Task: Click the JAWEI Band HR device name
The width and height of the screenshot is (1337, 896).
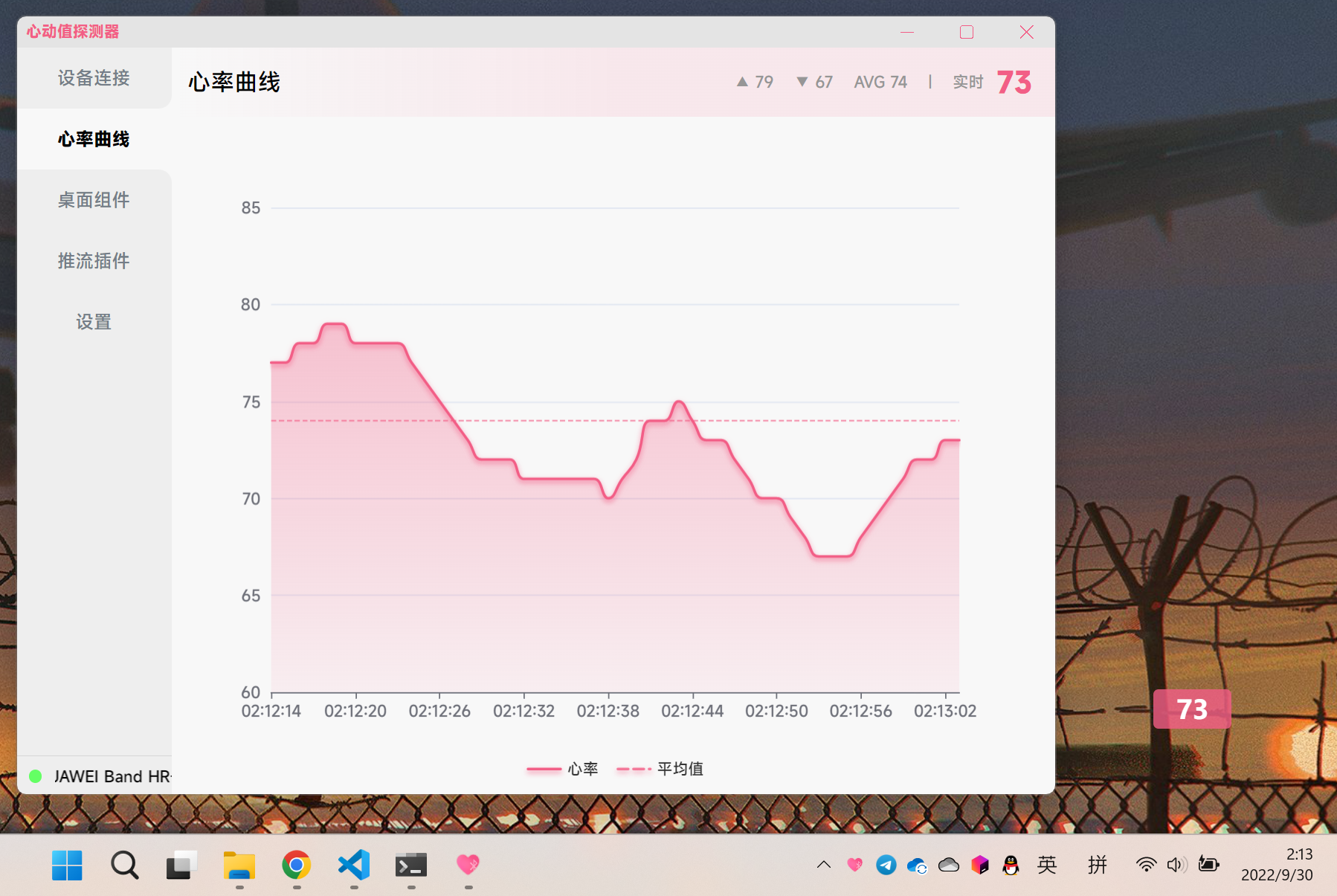Action: point(113,776)
